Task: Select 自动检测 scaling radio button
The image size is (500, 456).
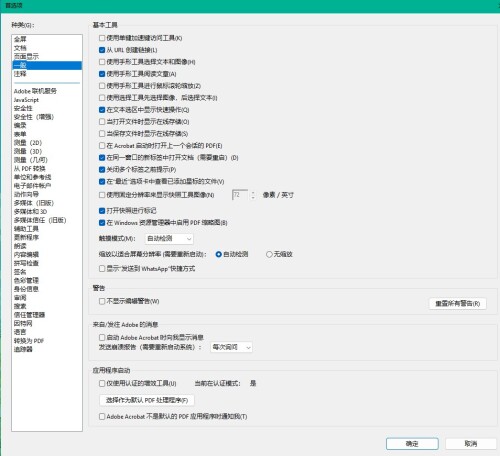Action: [219, 254]
